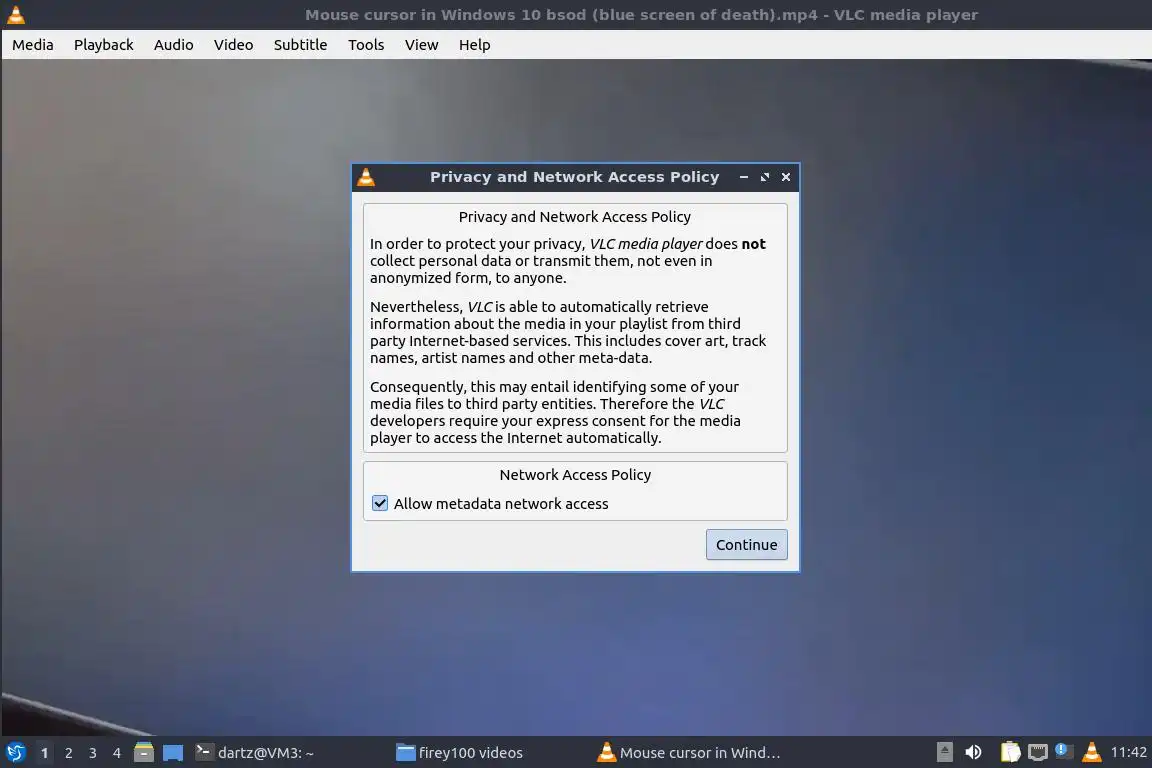Click the network connection tray icon
1152x768 pixels.
(x=1037, y=753)
